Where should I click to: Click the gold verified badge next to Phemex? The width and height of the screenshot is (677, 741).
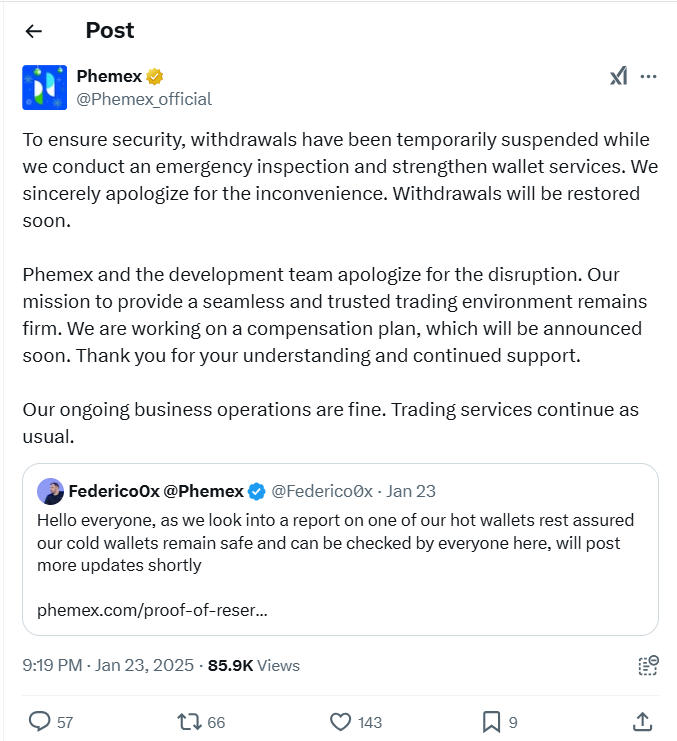click(x=154, y=76)
